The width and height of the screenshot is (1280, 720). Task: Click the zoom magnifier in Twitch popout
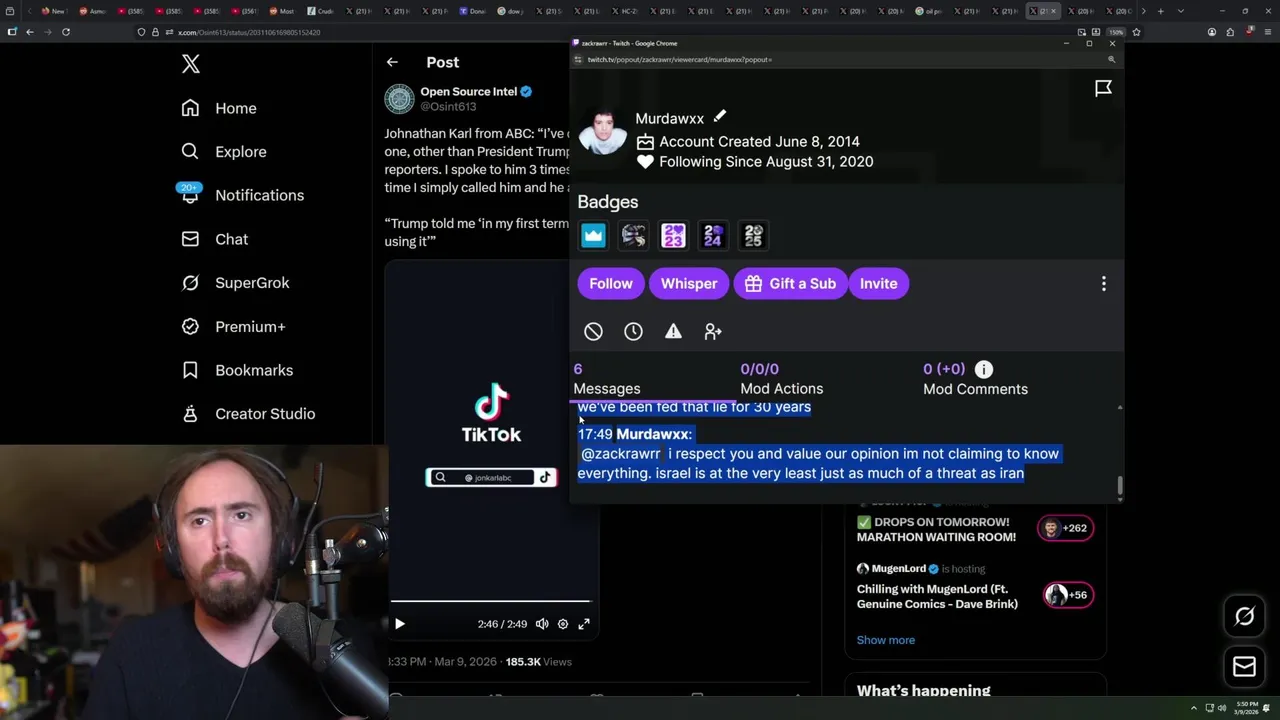[x=1111, y=60]
